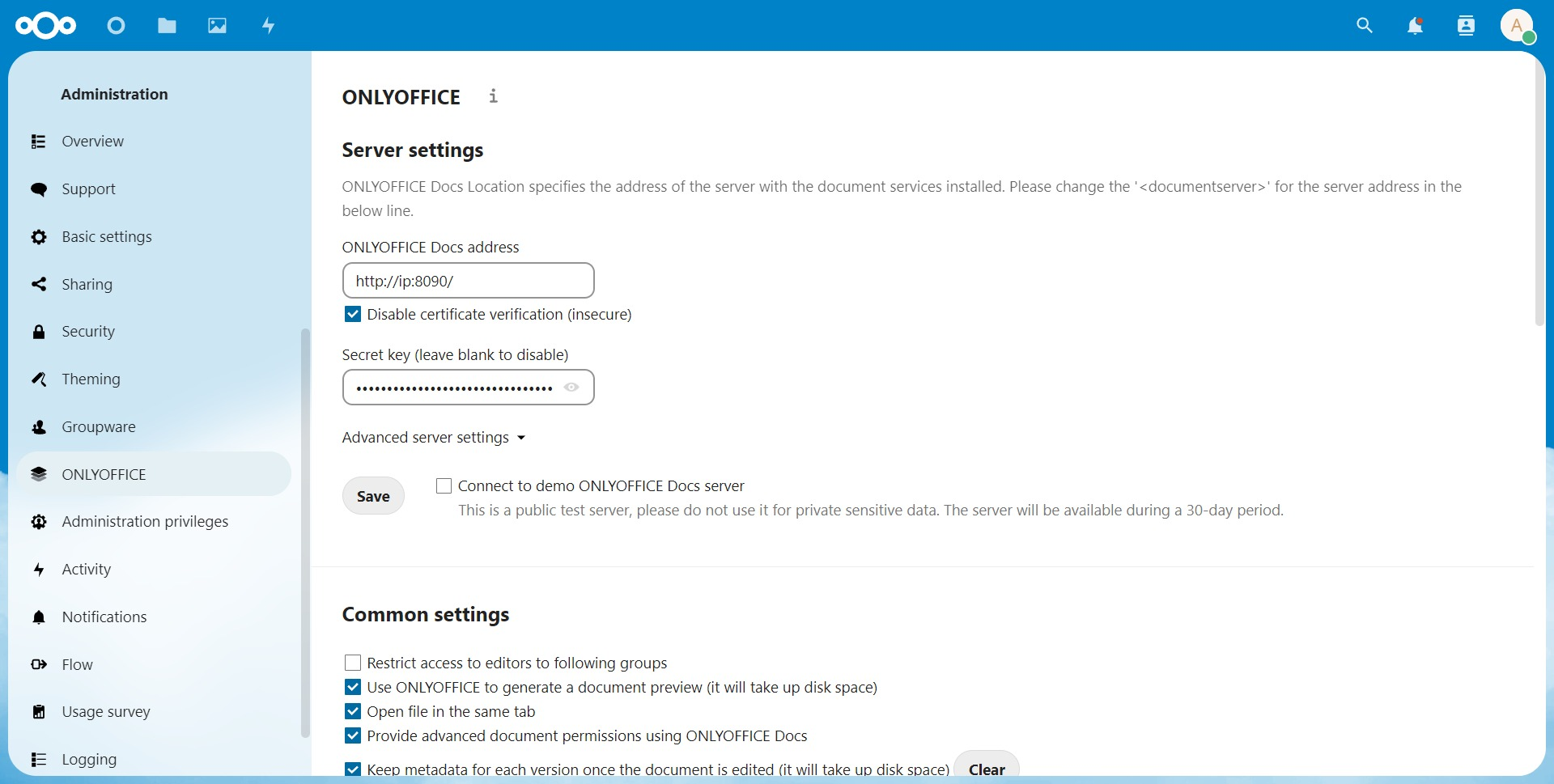1554x784 pixels.
Task: Open the Photos app icon
Action: click(217, 26)
